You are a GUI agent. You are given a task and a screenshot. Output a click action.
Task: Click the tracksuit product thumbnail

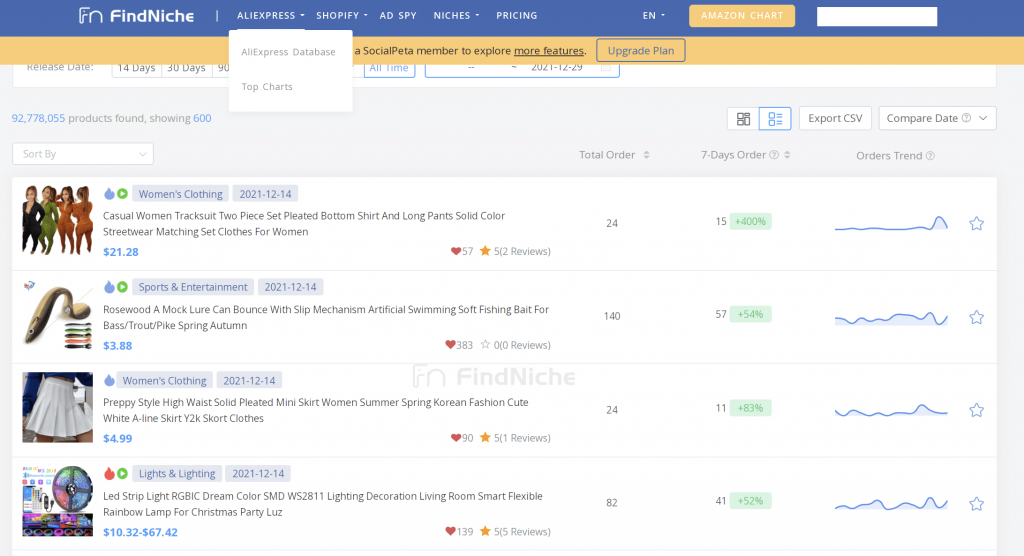coord(57,220)
